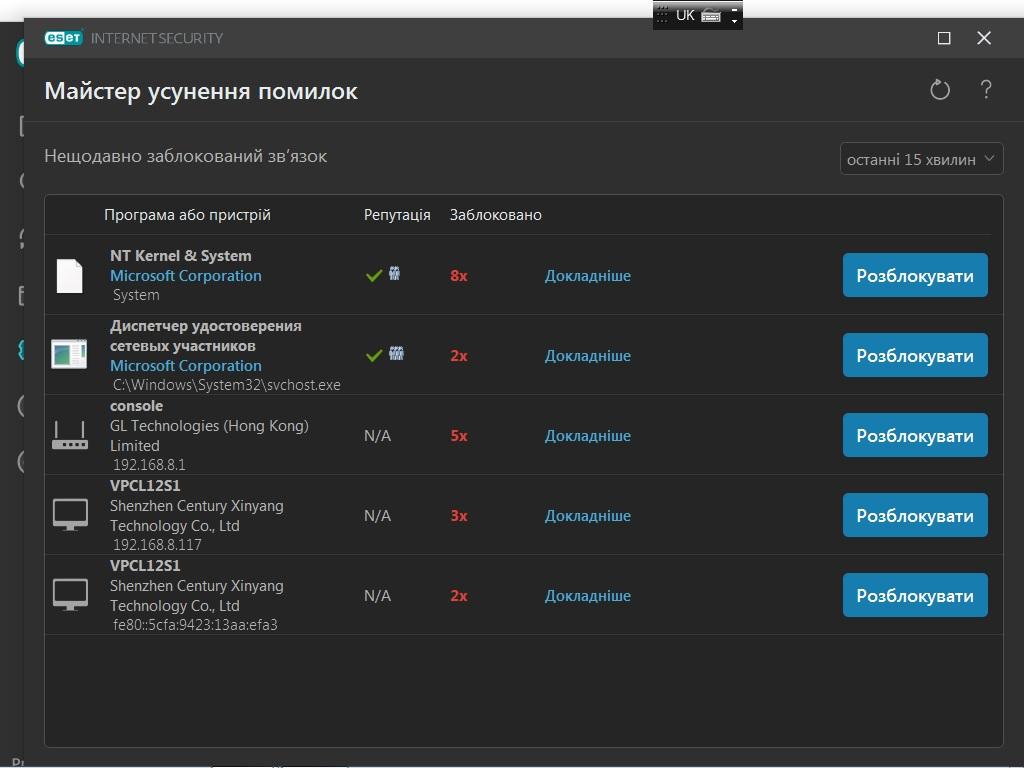1024x768 pixels.
Task: Click the monitor icon for the fe80 address
Action: (69, 595)
